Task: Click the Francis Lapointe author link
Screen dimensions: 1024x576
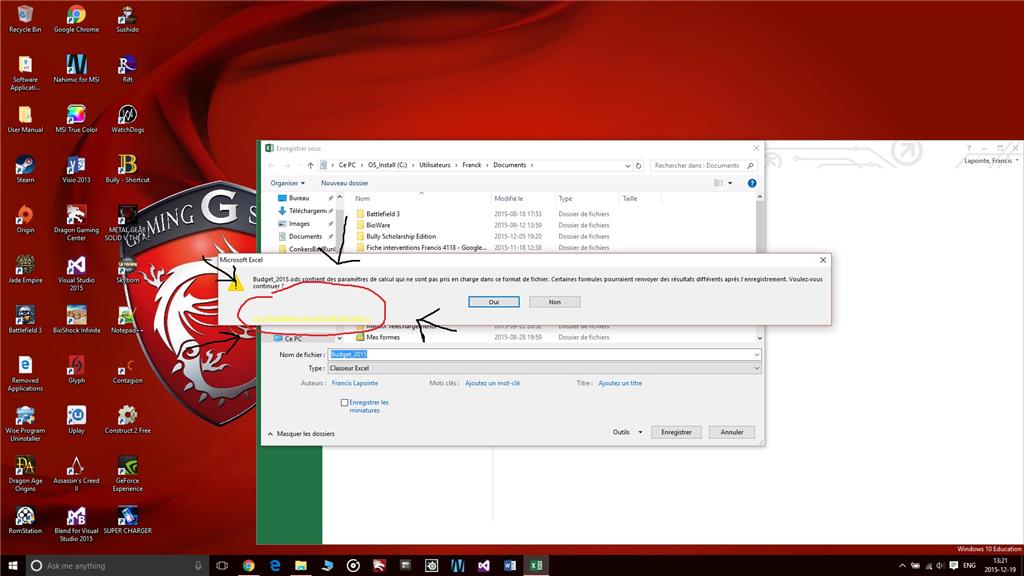Action: coord(355,383)
